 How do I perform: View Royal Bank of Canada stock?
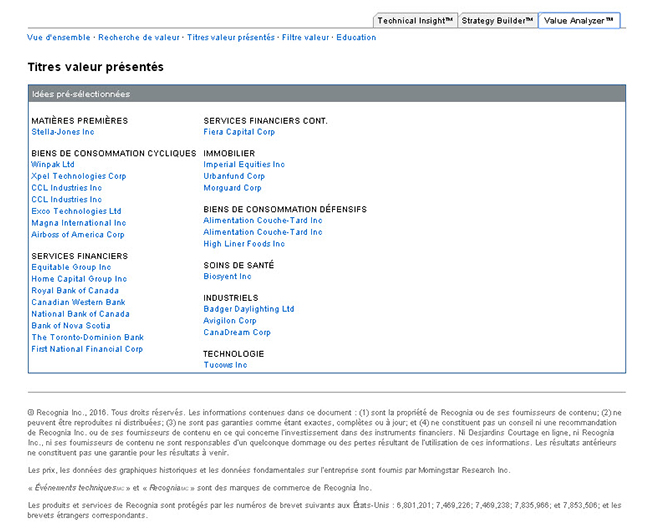pyautogui.click(x=75, y=291)
